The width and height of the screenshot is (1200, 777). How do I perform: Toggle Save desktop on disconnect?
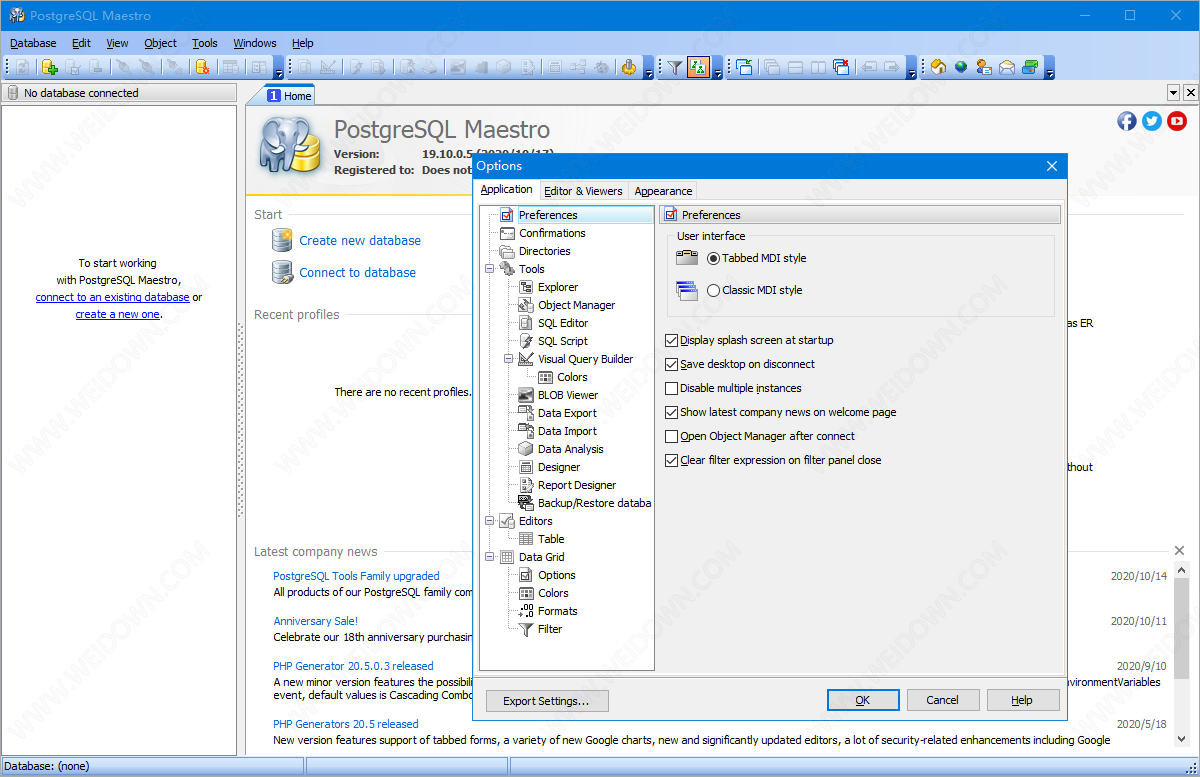point(671,364)
